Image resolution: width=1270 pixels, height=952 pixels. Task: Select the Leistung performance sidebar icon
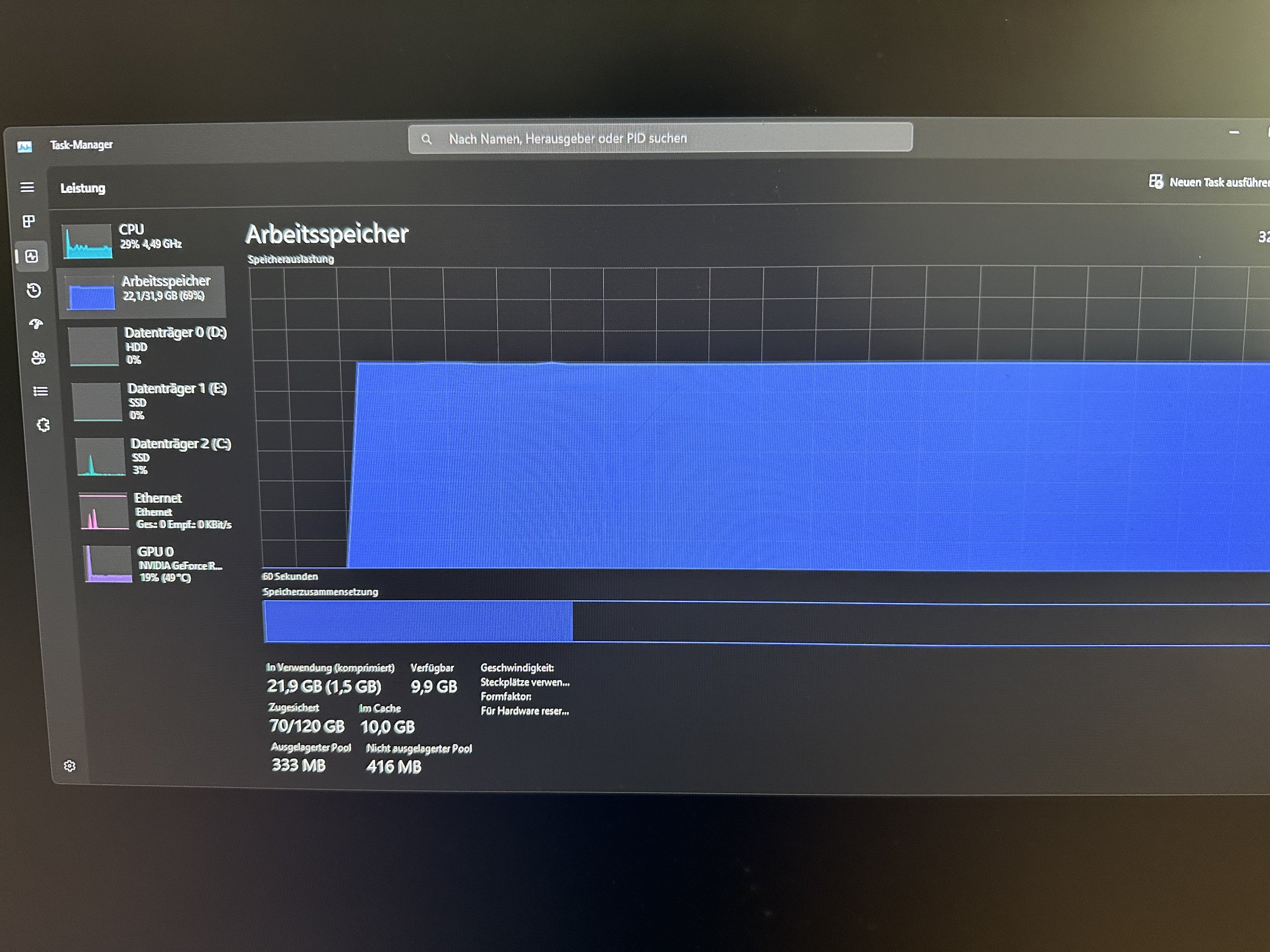click(31, 256)
